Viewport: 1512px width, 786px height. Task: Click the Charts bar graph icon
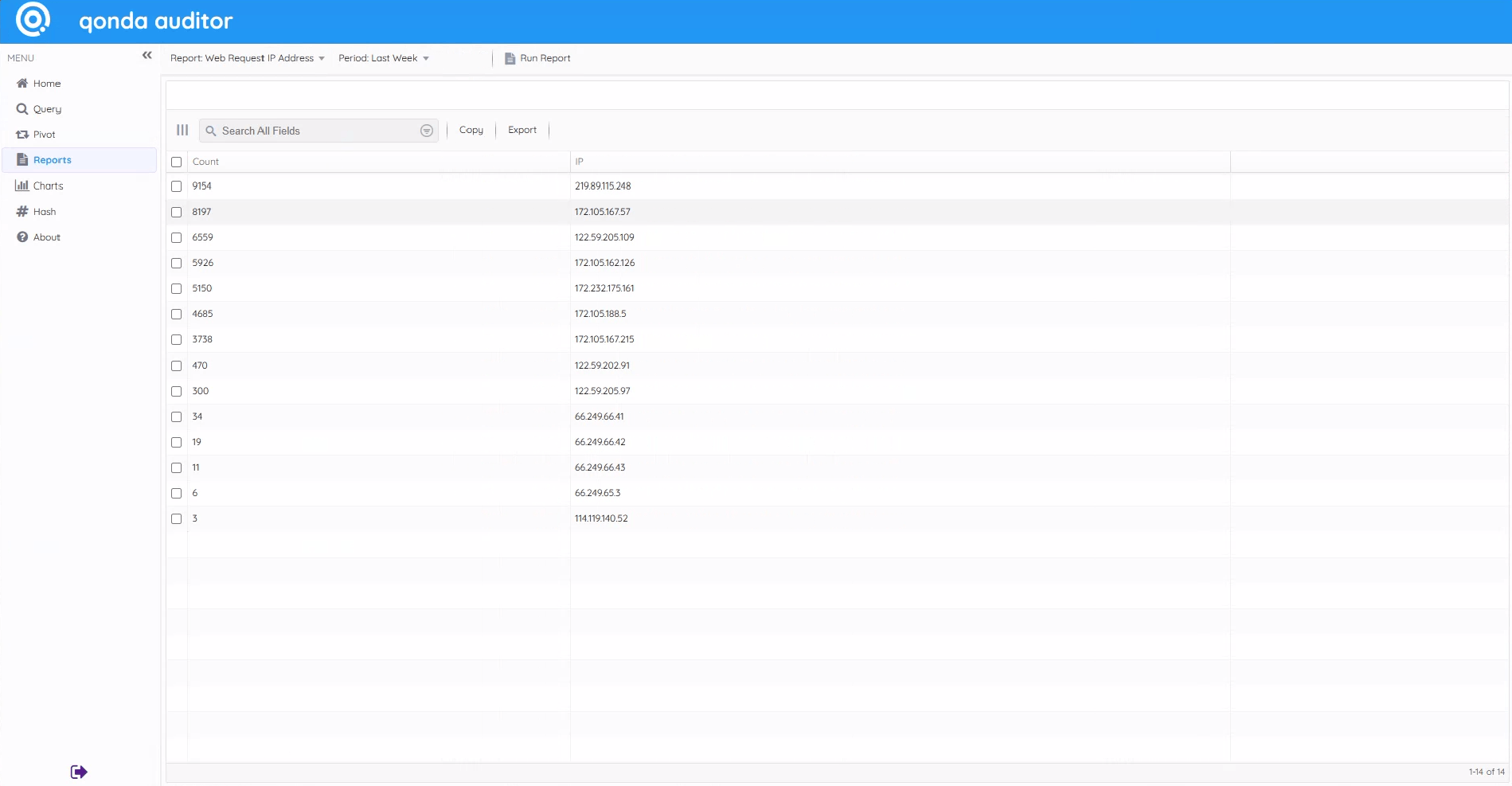[x=22, y=186]
